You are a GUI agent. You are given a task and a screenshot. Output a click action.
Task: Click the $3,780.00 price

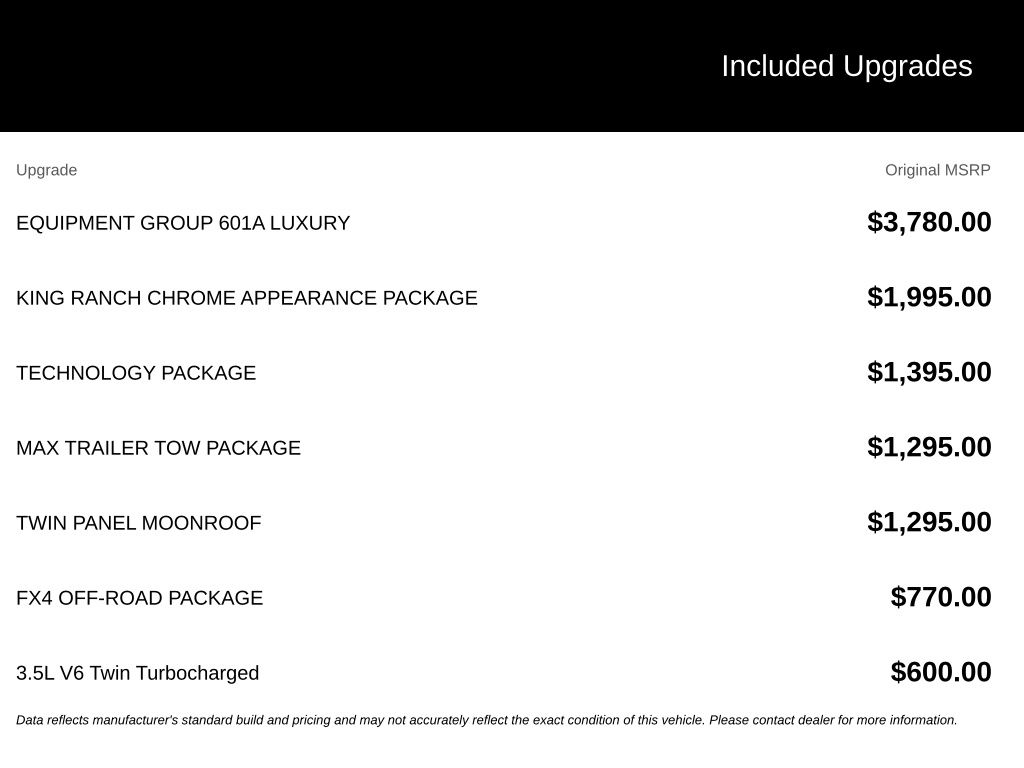(x=929, y=222)
